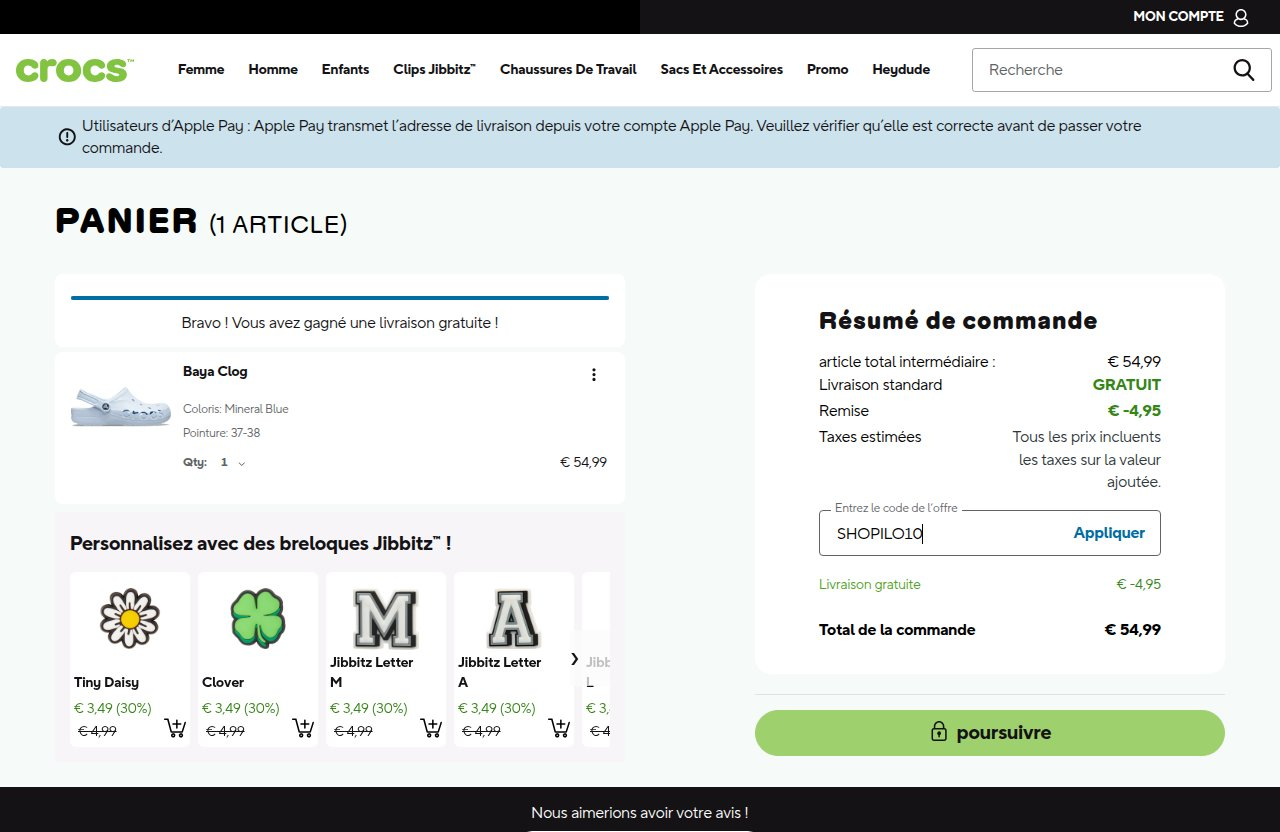
Task: Click the search magnifier icon
Action: (x=1243, y=70)
